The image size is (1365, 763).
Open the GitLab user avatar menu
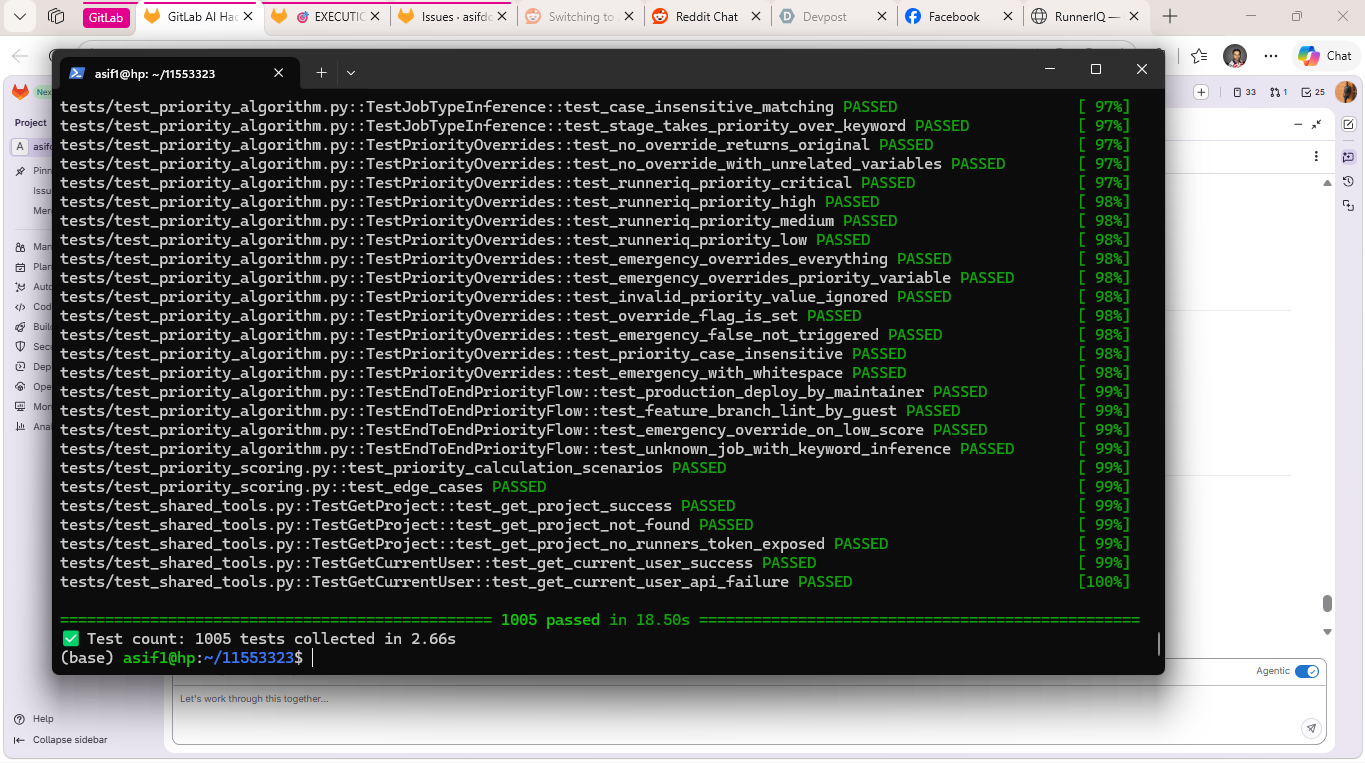1346,92
